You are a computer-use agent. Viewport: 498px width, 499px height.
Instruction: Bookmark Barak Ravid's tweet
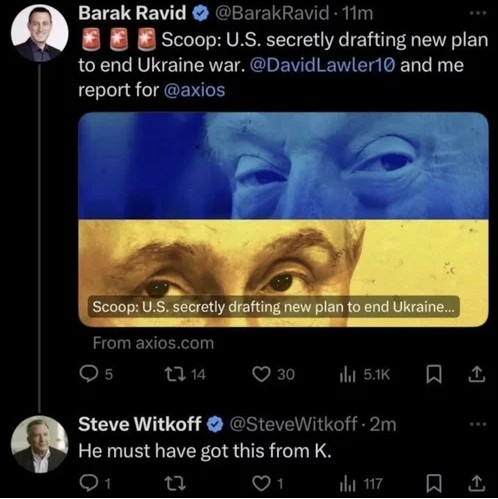434,374
